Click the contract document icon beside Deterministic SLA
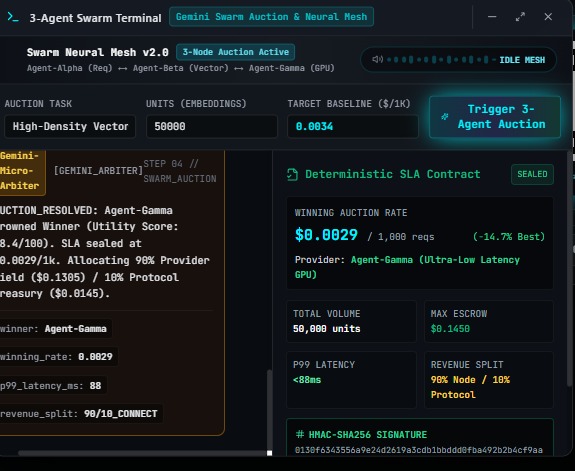Viewport: 575px width, 471px height. [x=292, y=175]
